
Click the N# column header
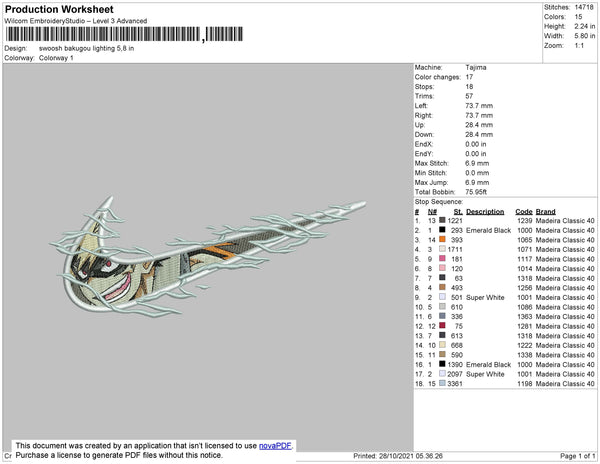pos(432,212)
